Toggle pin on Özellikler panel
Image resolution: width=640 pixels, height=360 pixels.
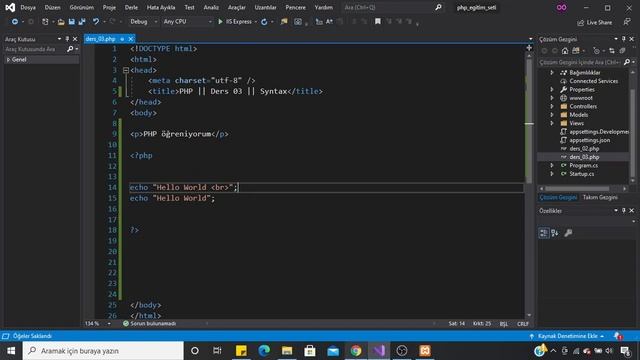624,211
